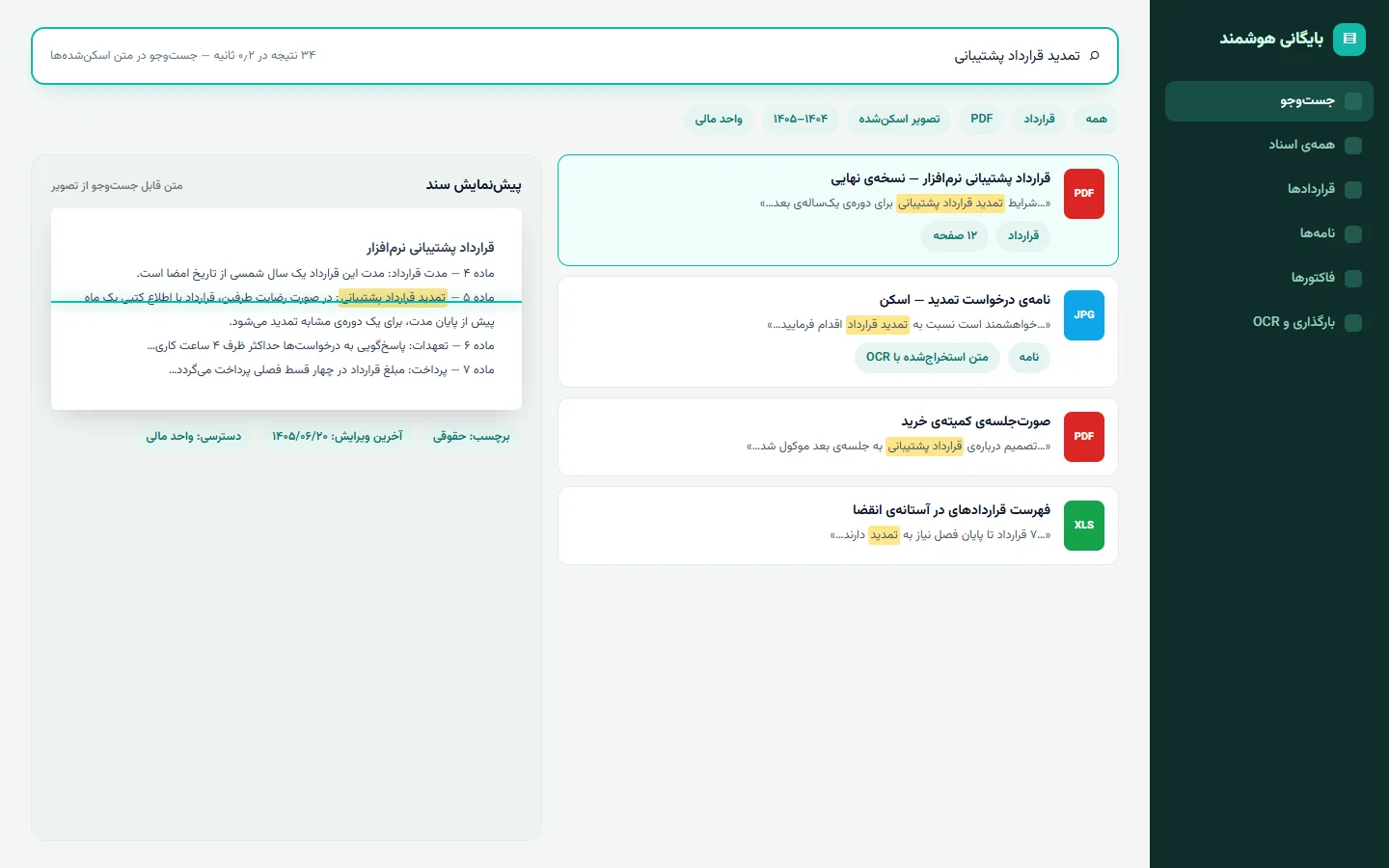The image size is (1389, 868).
Task: Click the square icon beside نامه‌ها
Action: (1353, 234)
